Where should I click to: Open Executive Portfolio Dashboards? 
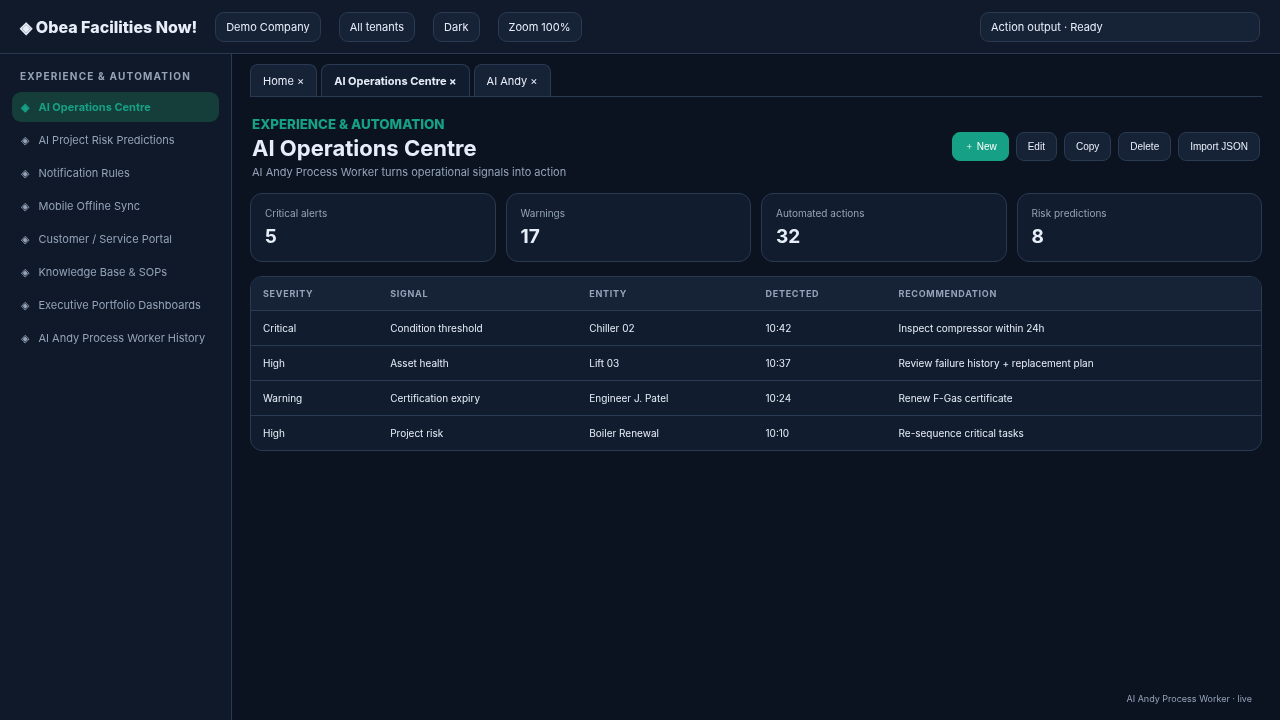pos(115,305)
